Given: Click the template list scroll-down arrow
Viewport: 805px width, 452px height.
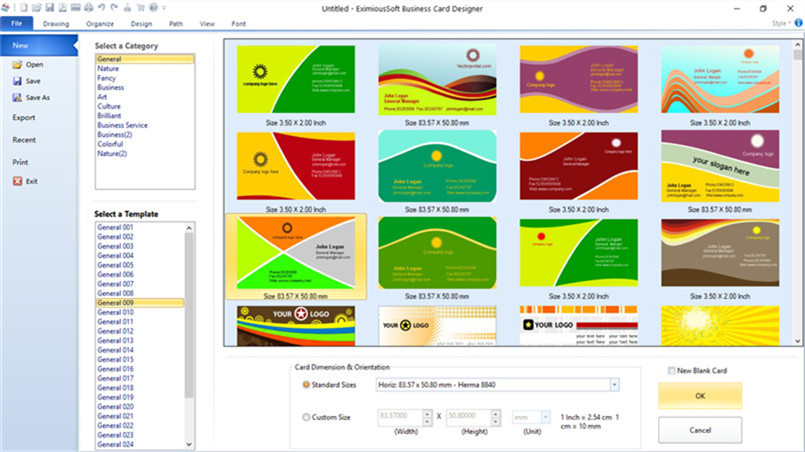Looking at the screenshot, I should pos(189,444).
